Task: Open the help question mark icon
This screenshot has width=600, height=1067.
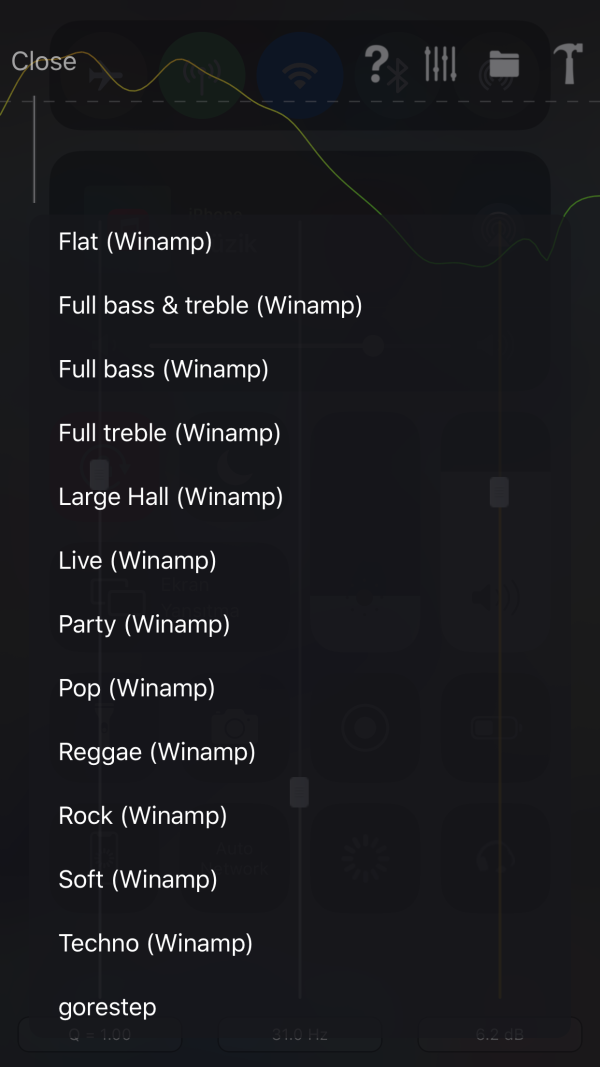Action: click(x=377, y=63)
